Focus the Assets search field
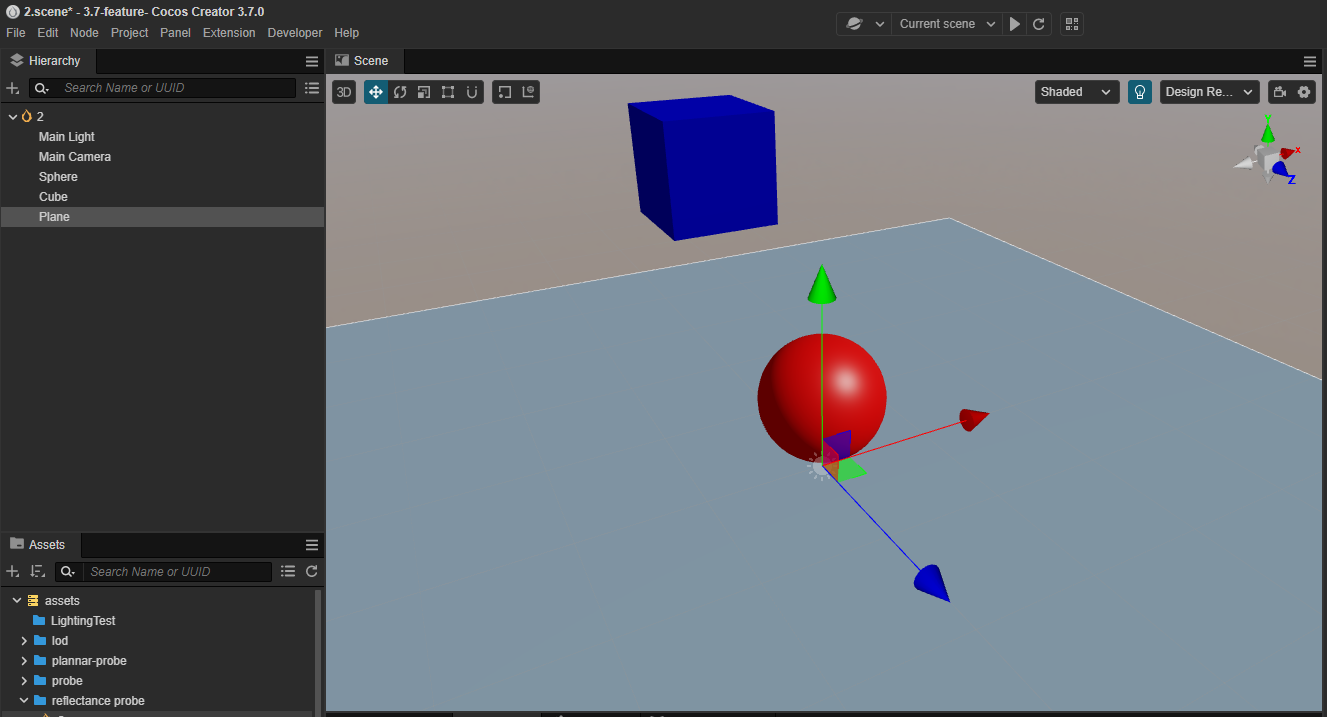The width and height of the screenshot is (1327, 717). click(x=177, y=572)
